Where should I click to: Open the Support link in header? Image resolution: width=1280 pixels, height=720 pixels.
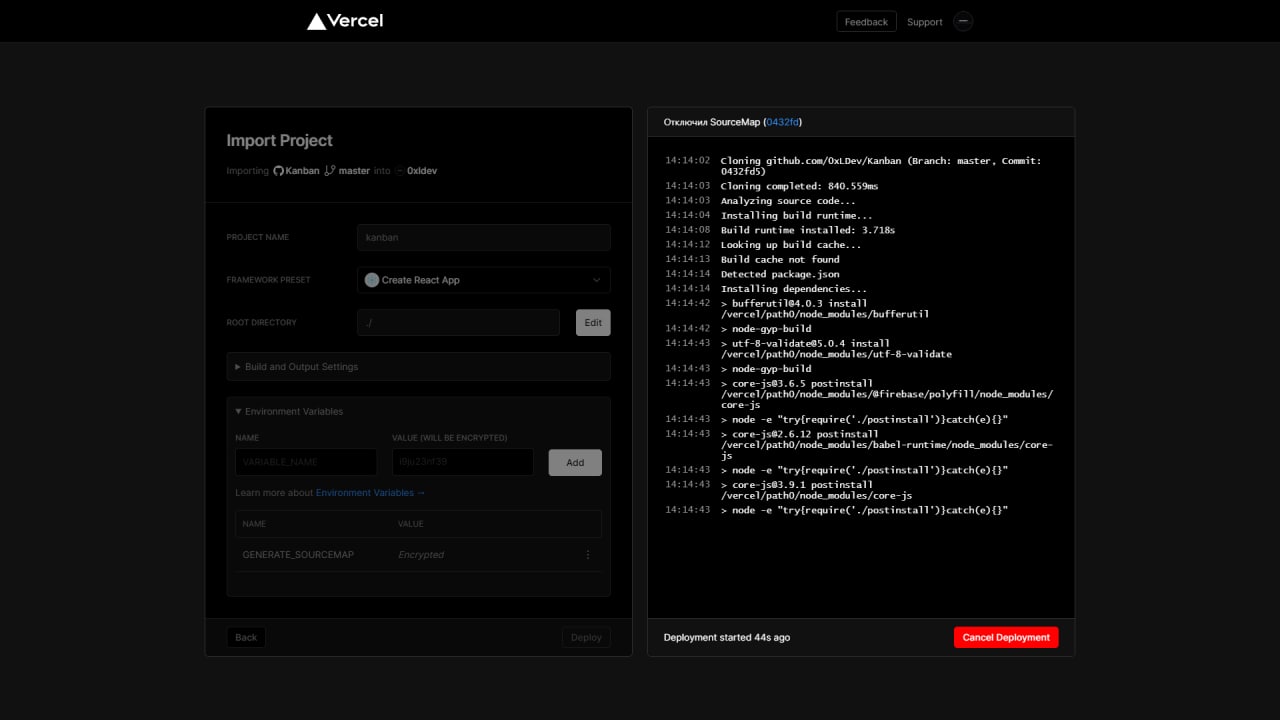[925, 22]
